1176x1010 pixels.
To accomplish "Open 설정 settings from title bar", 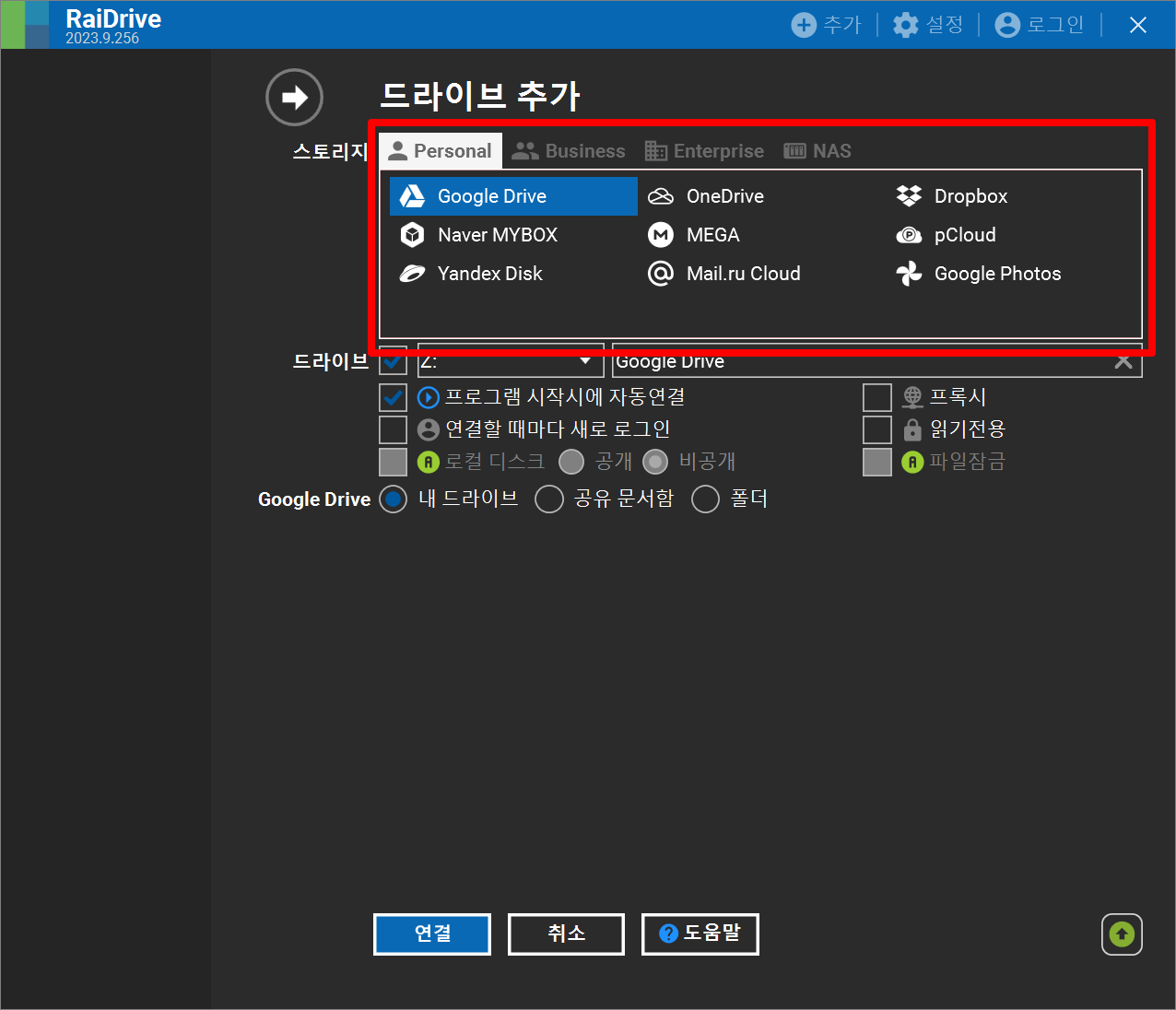I will click(928, 25).
